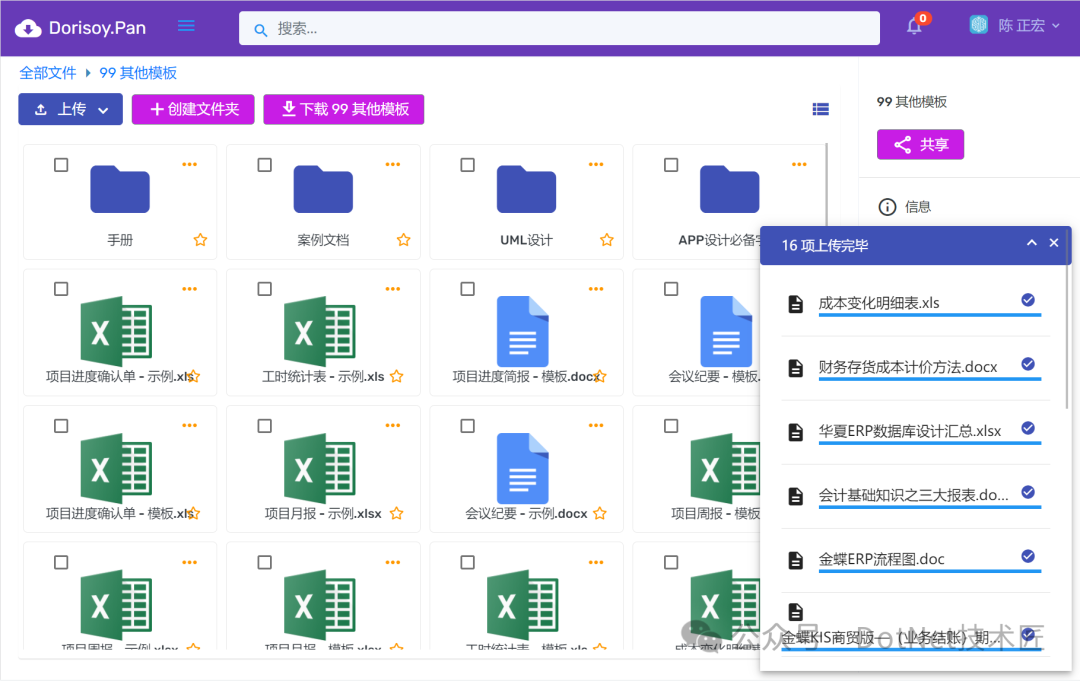Close the upload completed panel
This screenshot has height=681, width=1080.
coord(1054,242)
